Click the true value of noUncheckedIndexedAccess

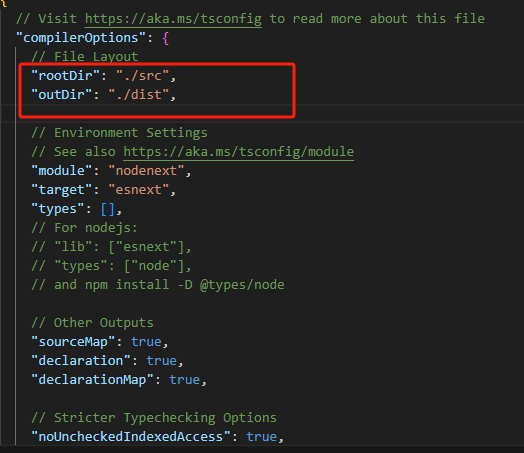click(261, 437)
